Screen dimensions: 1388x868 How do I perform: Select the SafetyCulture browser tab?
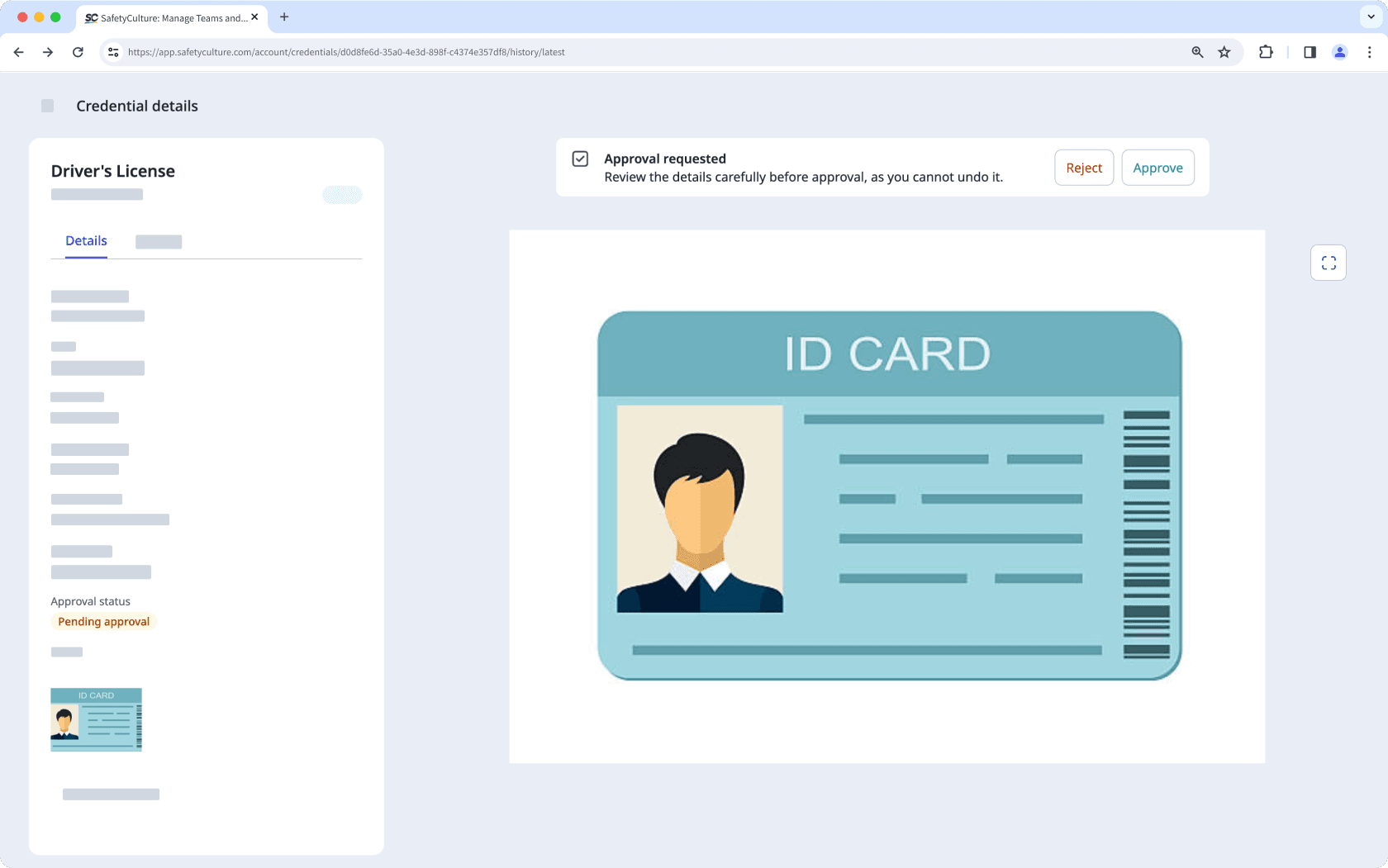pyautogui.click(x=165, y=17)
